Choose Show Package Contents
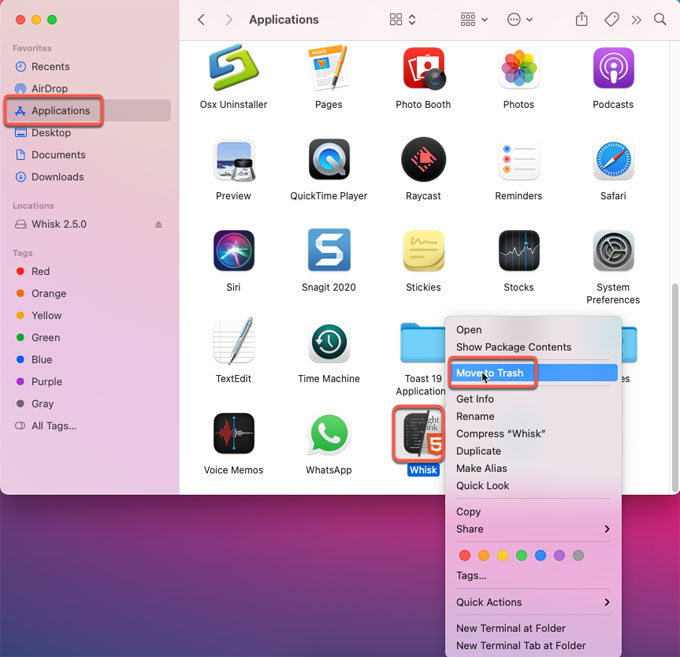Viewport: 680px width, 657px height. coord(533,347)
